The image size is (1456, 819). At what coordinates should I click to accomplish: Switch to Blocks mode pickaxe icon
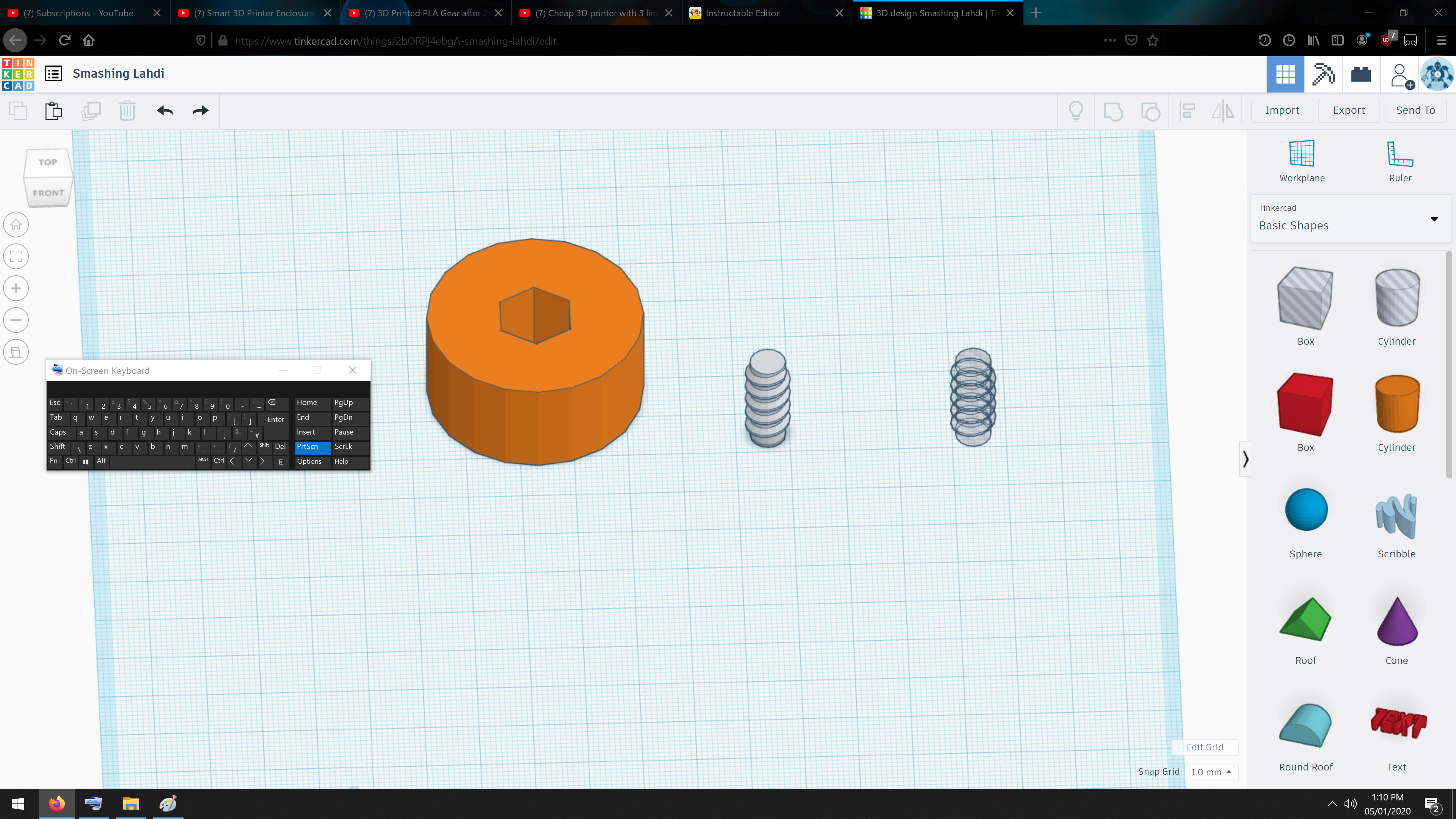[x=1323, y=74]
